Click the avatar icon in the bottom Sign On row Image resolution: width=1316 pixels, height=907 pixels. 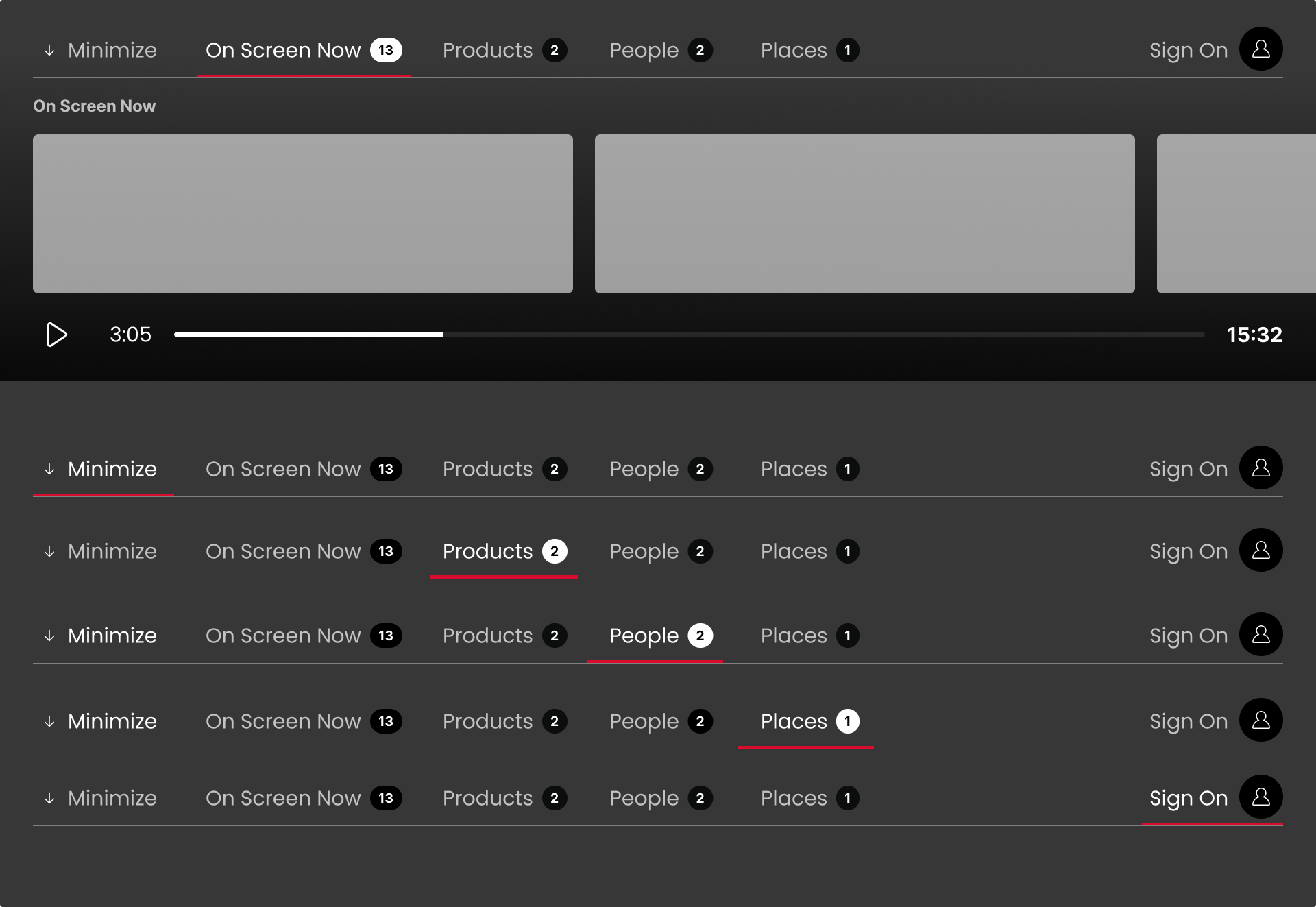pyautogui.click(x=1260, y=797)
